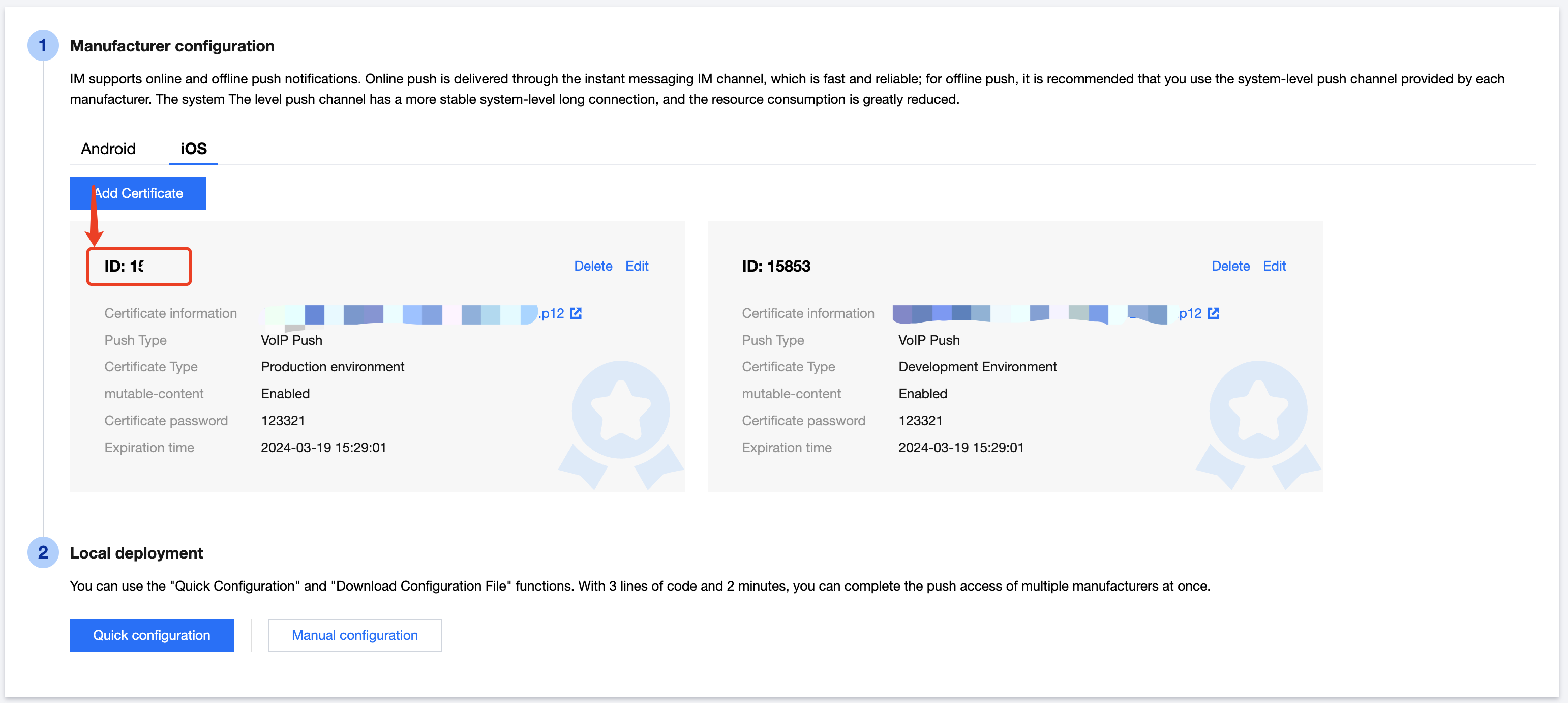Image resolution: width=1568 pixels, height=703 pixels.
Task: Select the iOS tab
Action: pyautogui.click(x=194, y=149)
